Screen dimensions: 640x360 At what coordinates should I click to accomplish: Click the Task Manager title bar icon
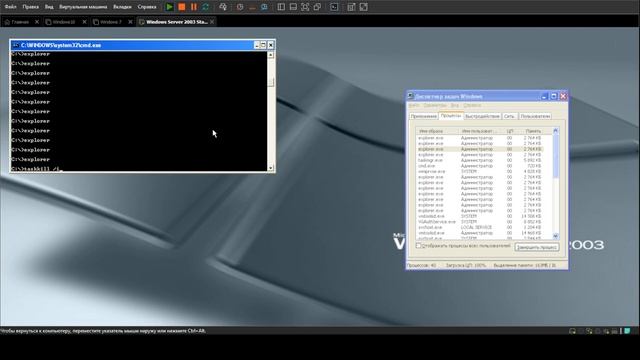tap(411, 96)
